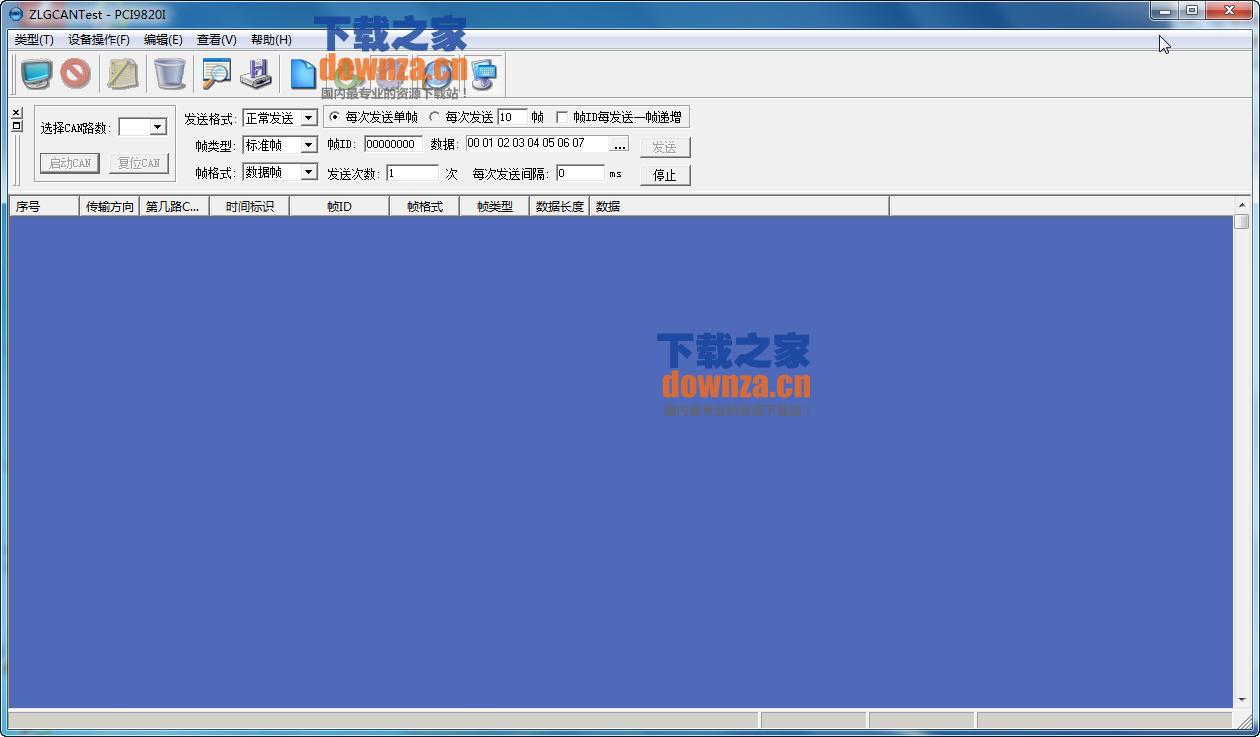This screenshot has width=1260, height=737.
Task: Click the trash bin icon to clear
Action: click(x=170, y=74)
